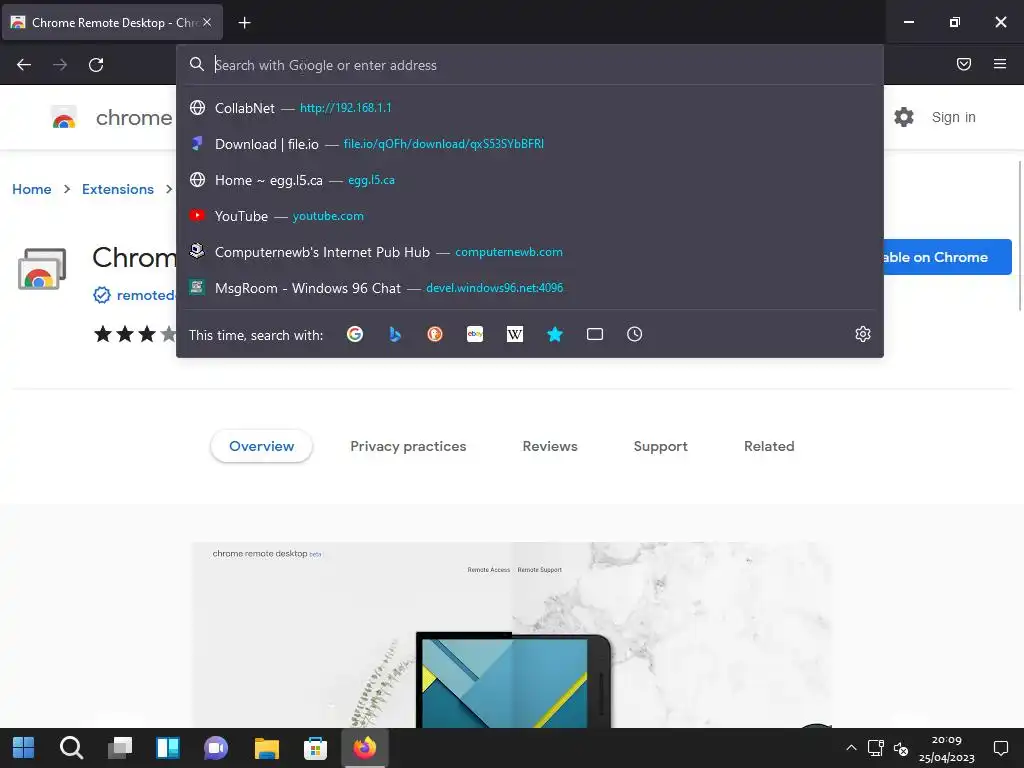Reload the current page

(96, 65)
